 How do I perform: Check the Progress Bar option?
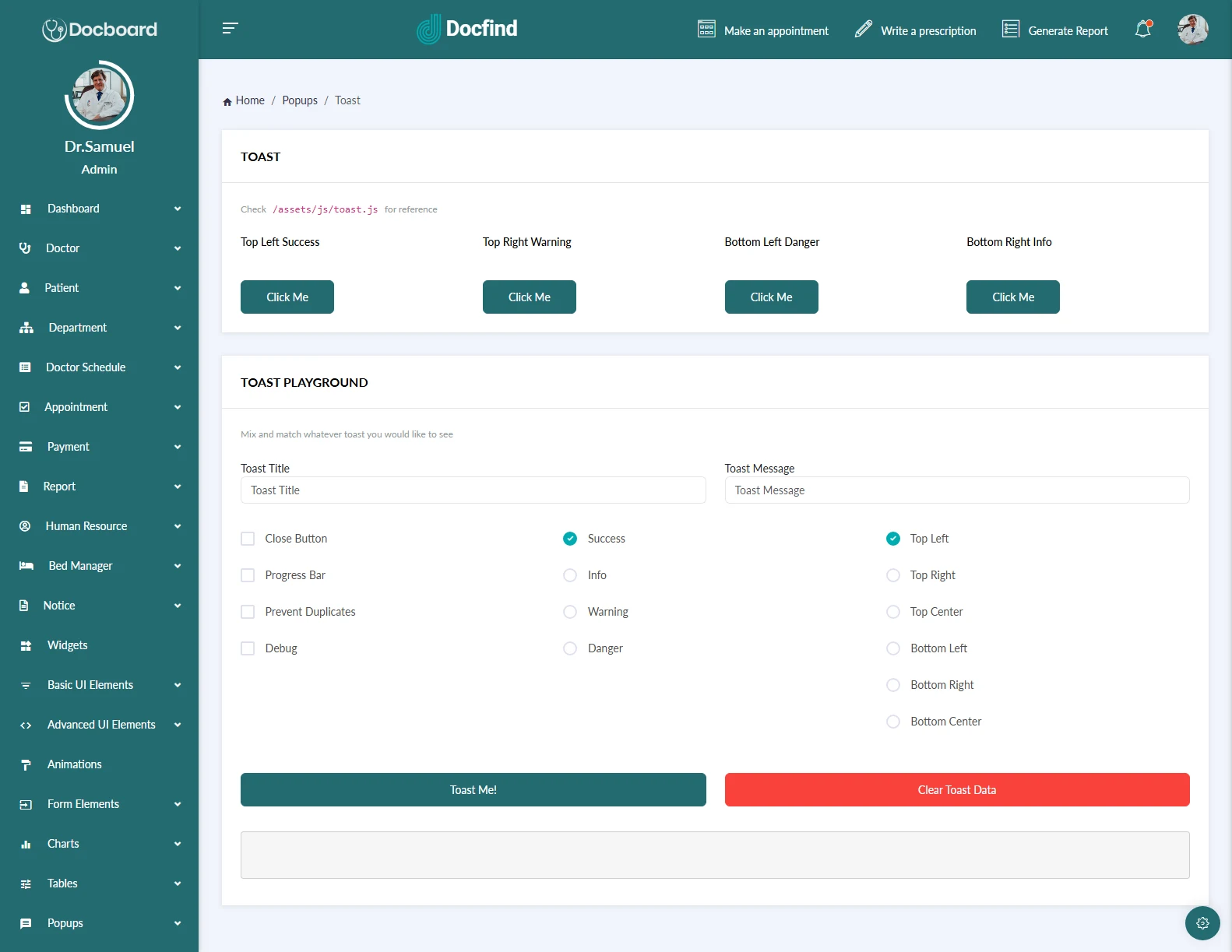pyautogui.click(x=248, y=575)
